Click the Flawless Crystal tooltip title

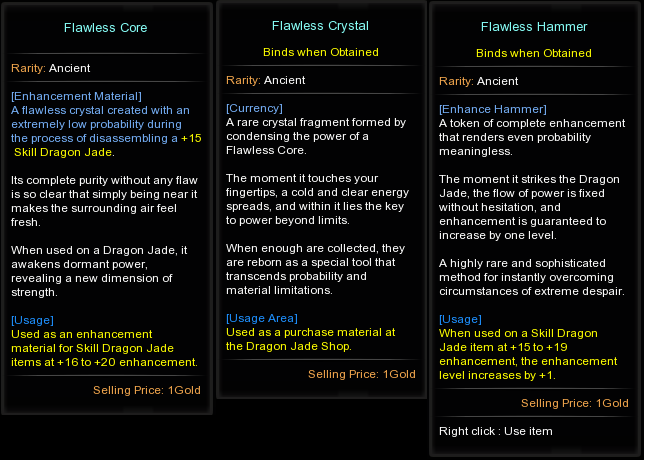tap(320, 25)
